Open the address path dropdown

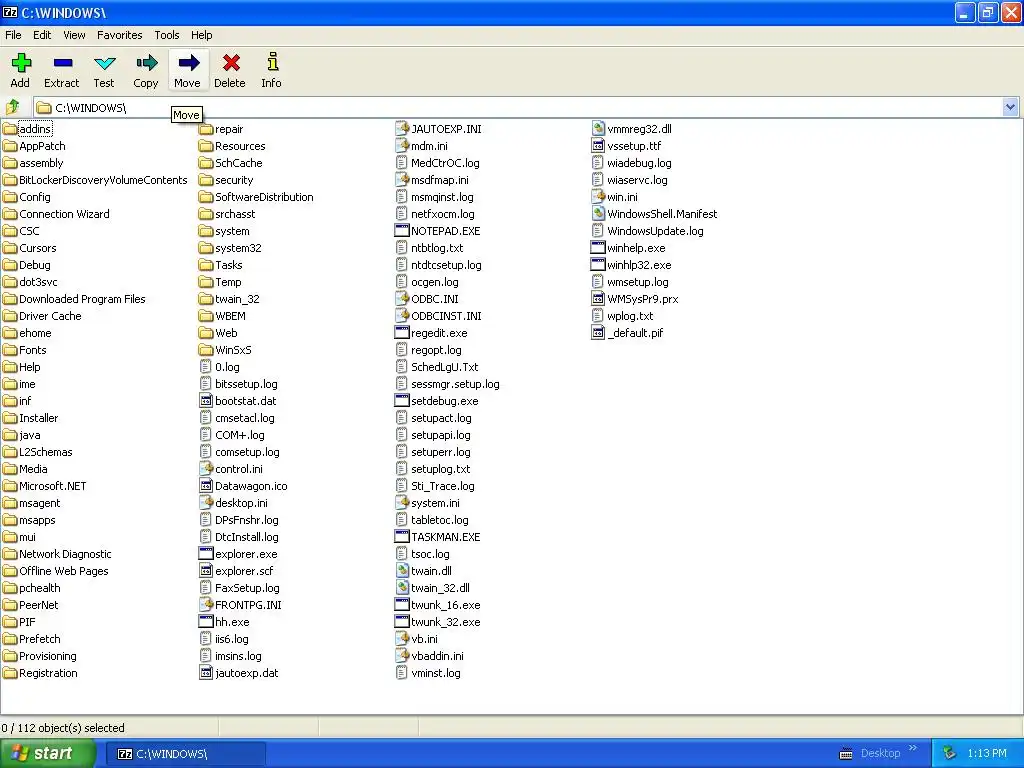[1010, 106]
